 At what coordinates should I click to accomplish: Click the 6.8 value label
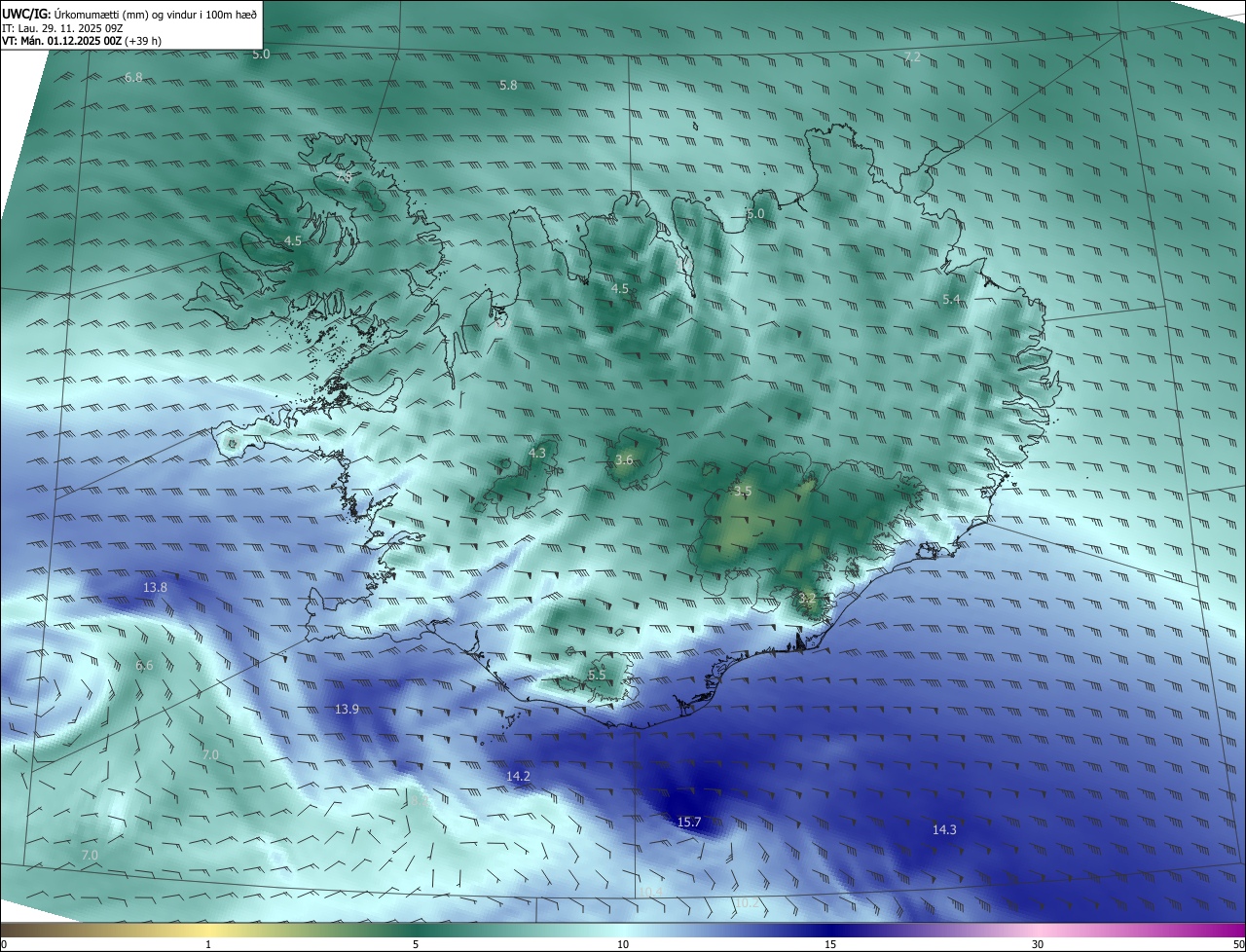tap(133, 77)
